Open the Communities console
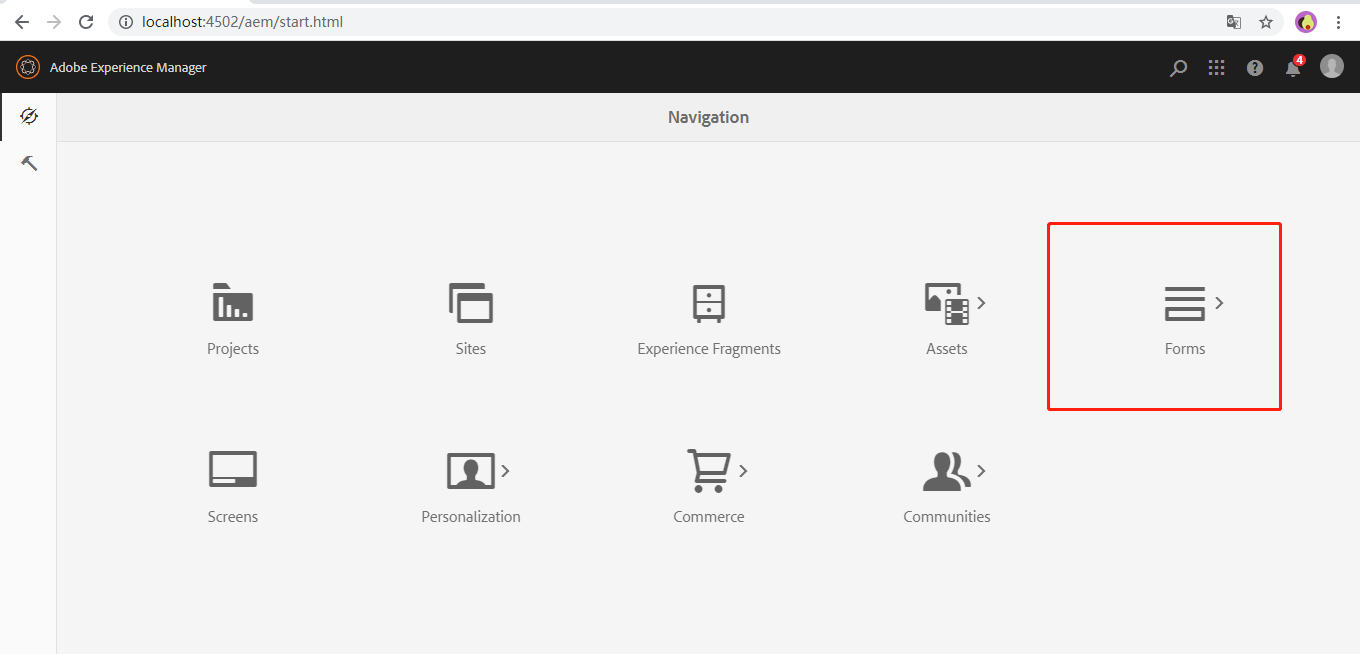The image size is (1360, 654). pyautogui.click(x=942, y=485)
